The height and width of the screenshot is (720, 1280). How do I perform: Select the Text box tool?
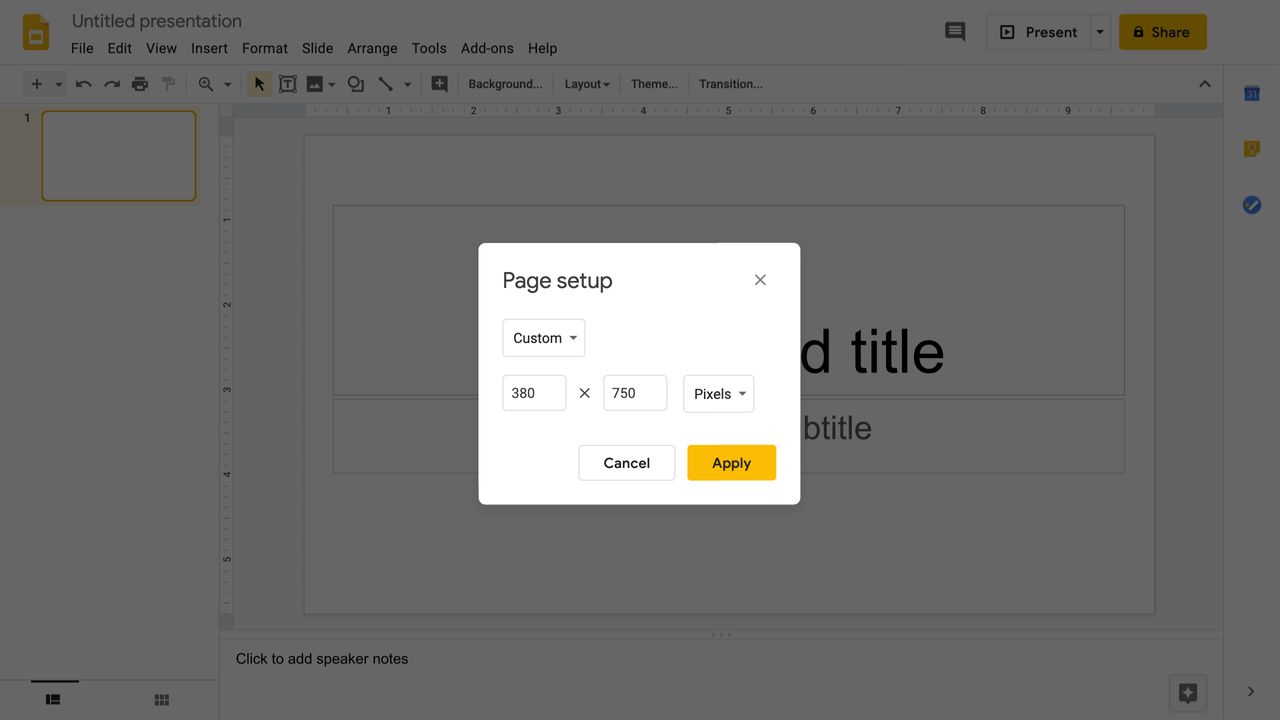coord(288,84)
